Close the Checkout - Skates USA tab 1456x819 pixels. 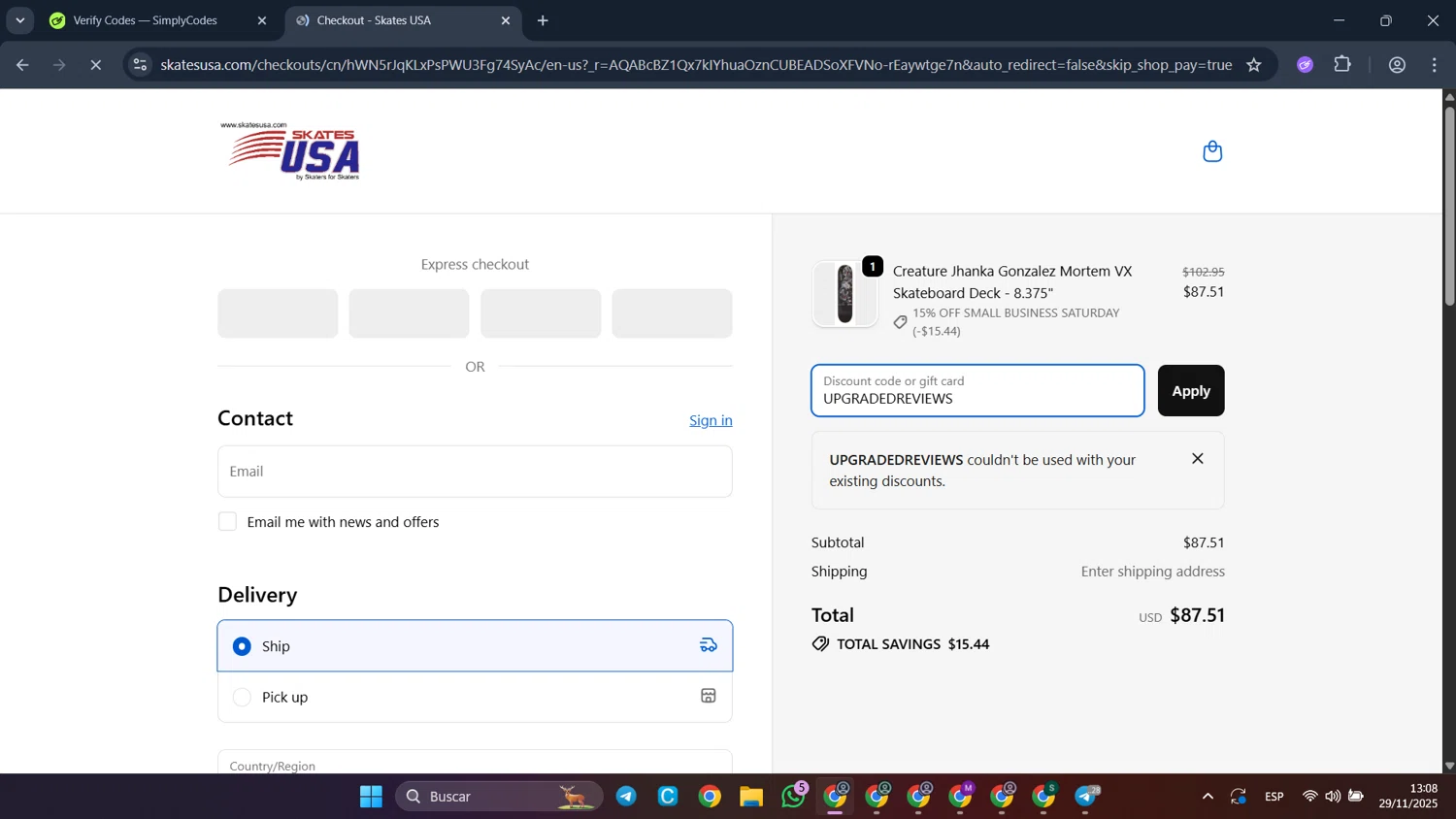506,20
